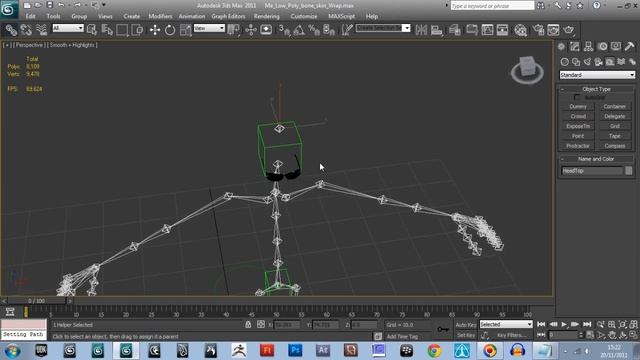Activate the Select Object tool
Viewport: 640px width, 360px height.
92,30
